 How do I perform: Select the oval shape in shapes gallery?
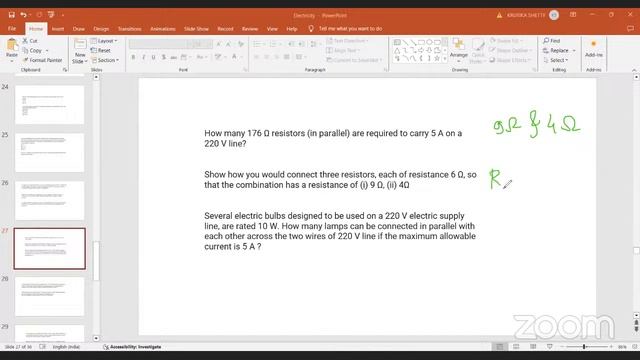click(x=429, y=42)
